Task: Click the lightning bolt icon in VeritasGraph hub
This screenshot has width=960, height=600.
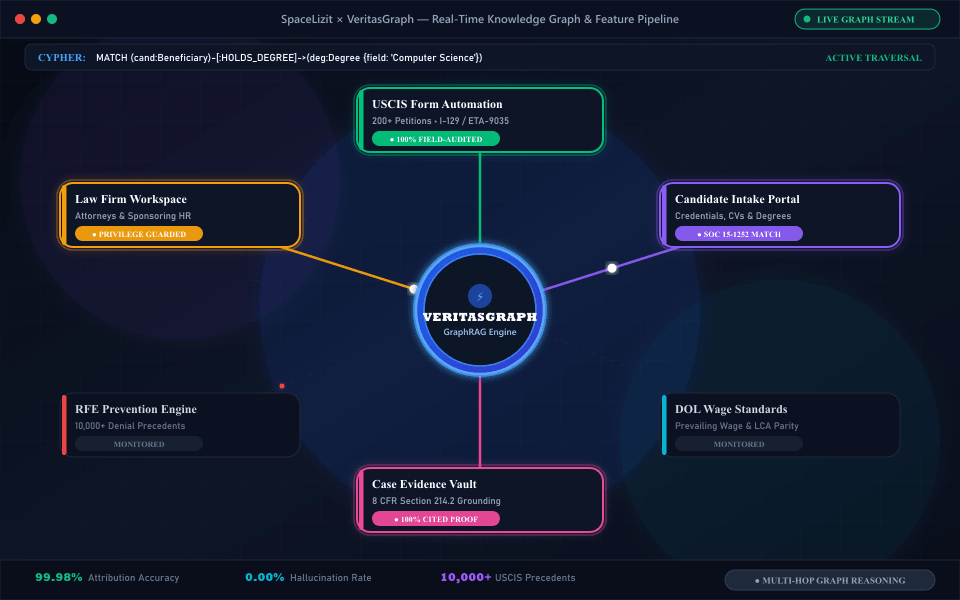Action: click(479, 296)
